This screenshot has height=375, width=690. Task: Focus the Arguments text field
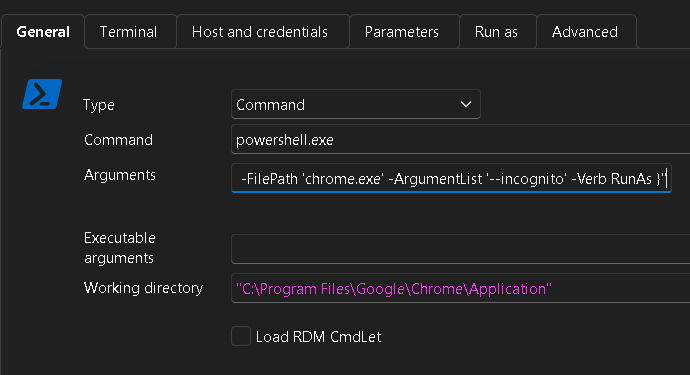(x=451, y=178)
